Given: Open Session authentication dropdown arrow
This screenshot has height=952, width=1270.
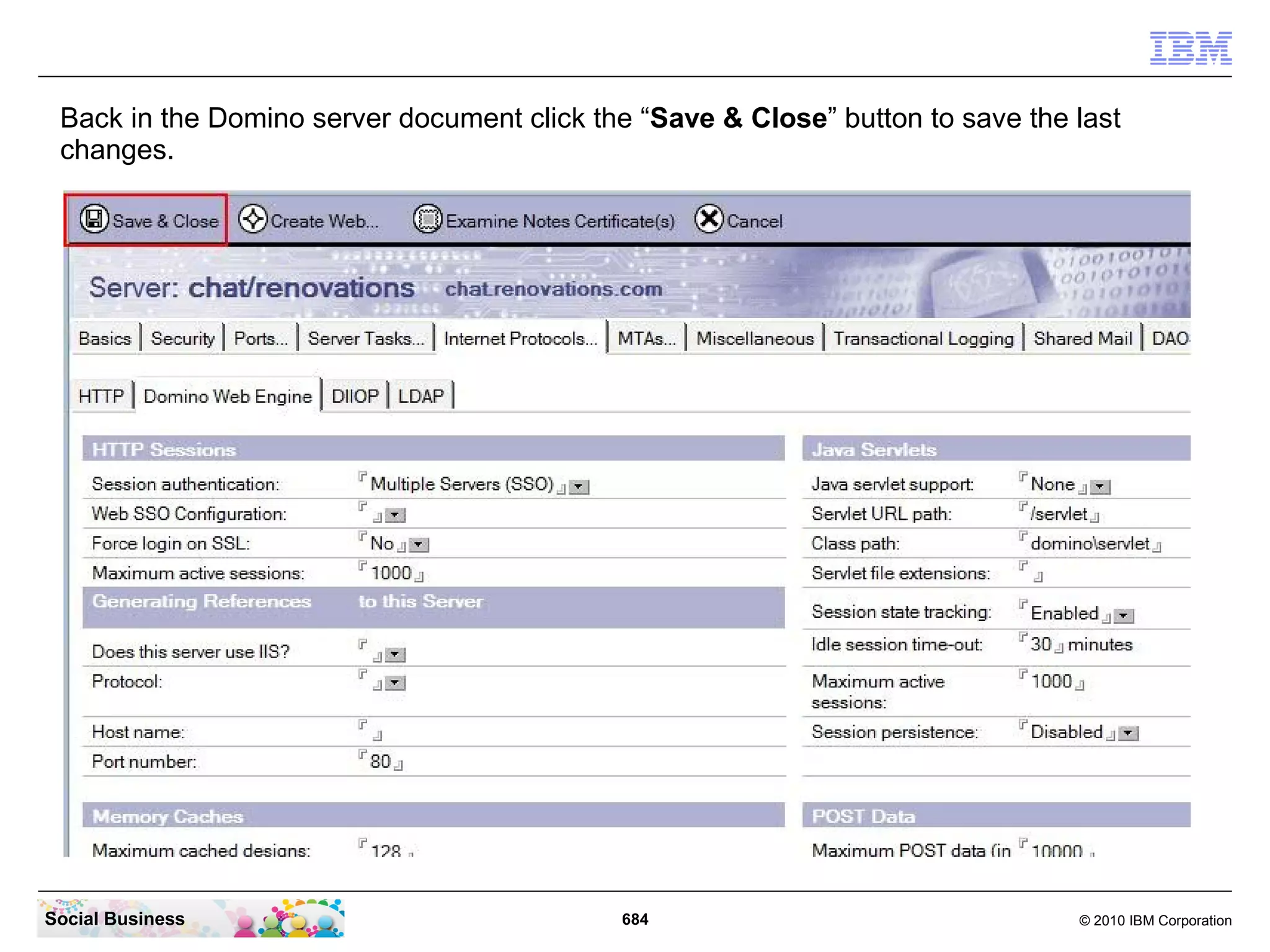Looking at the screenshot, I should click(579, 487).
